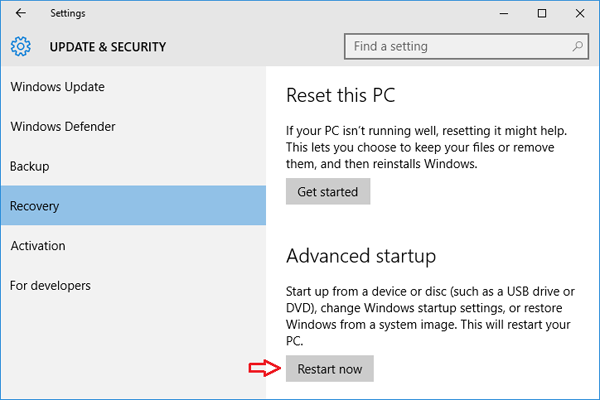
Task: Open the Windows Update section
Action: click(x=57, y=87)
